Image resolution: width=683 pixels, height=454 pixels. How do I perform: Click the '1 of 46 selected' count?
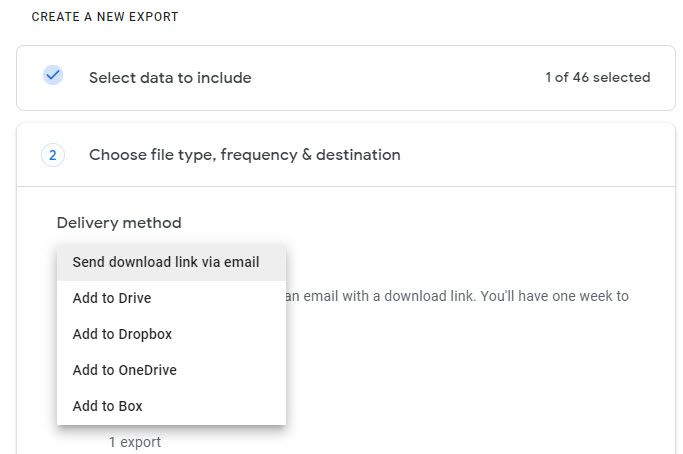597,78
